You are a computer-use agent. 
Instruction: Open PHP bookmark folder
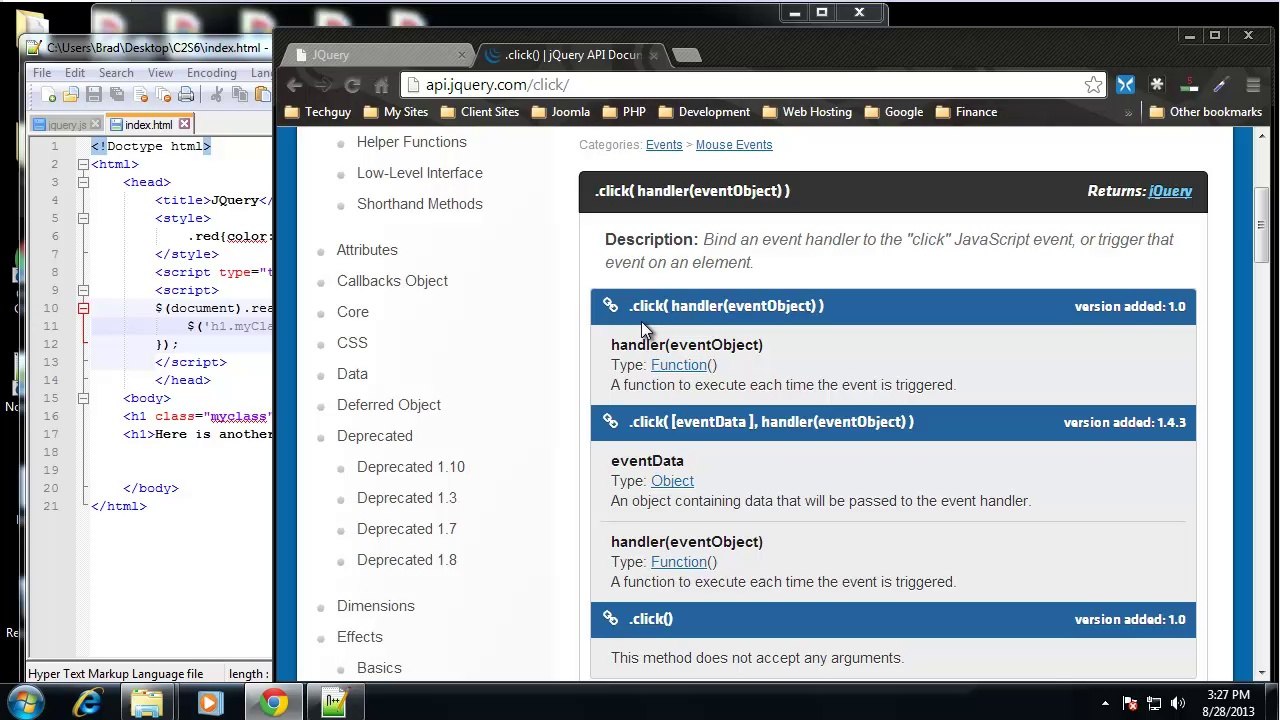point(624,112)
